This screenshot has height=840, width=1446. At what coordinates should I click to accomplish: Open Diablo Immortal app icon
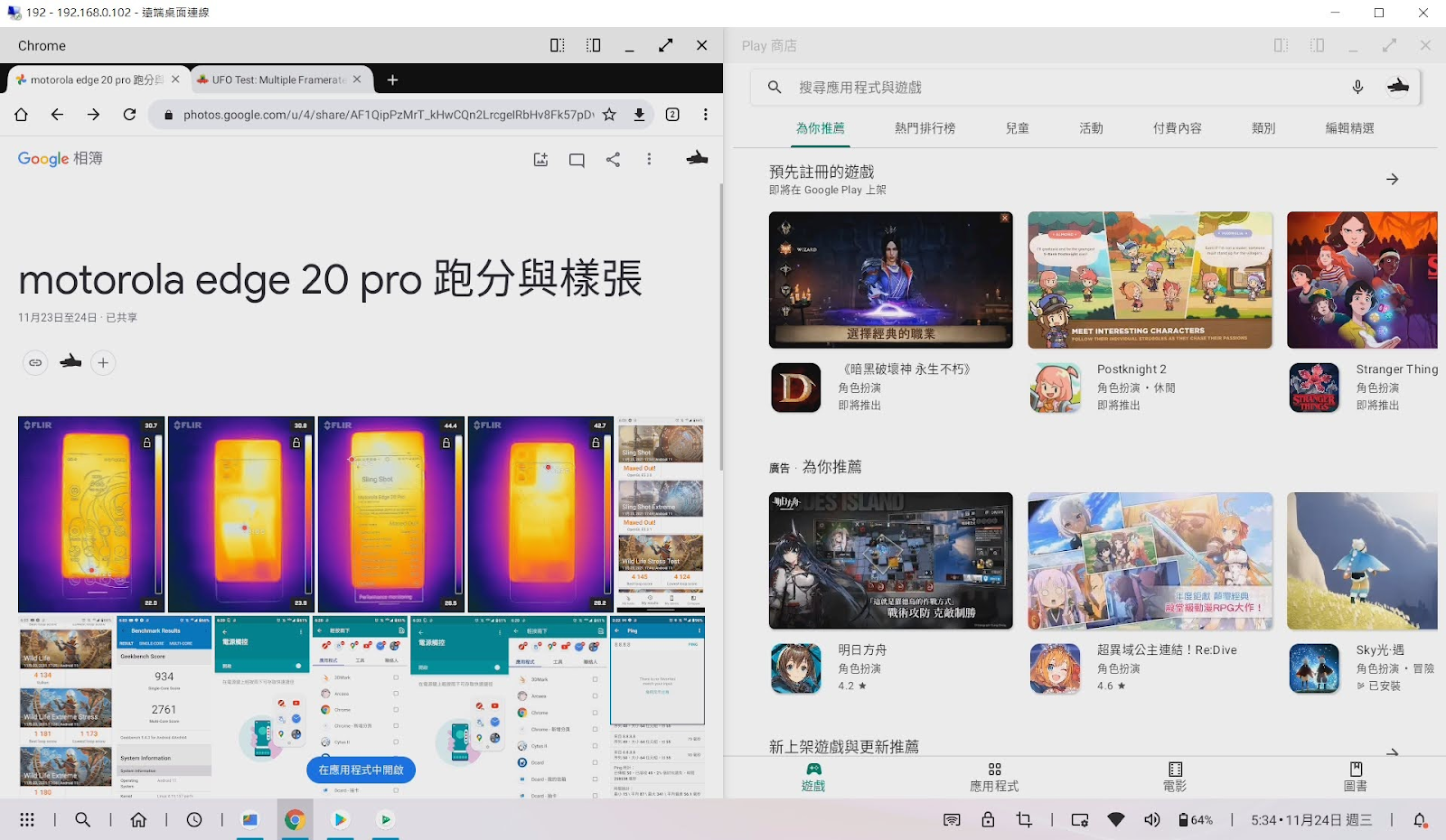(796, 387)
